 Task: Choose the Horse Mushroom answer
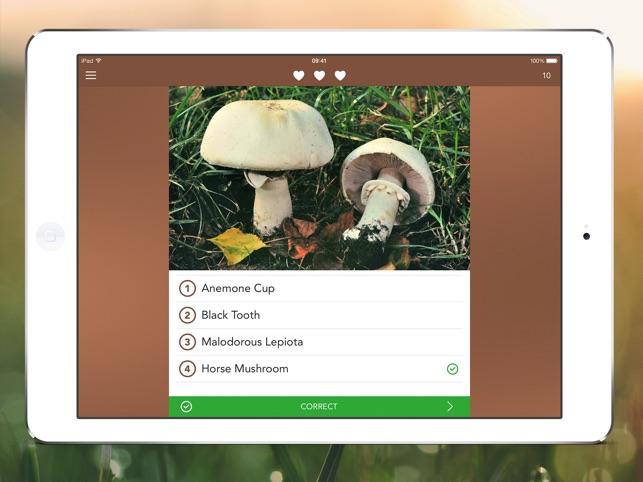point(245,369)
